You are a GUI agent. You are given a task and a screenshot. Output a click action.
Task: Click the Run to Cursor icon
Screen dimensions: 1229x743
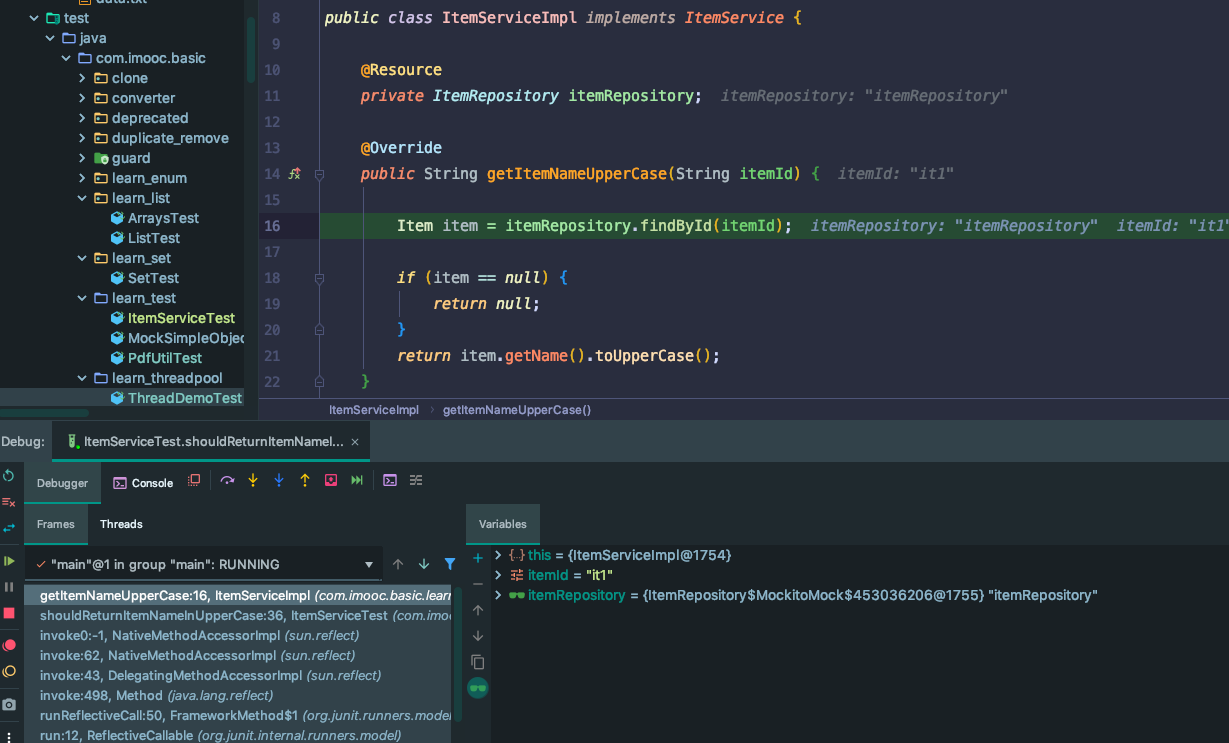357,481
